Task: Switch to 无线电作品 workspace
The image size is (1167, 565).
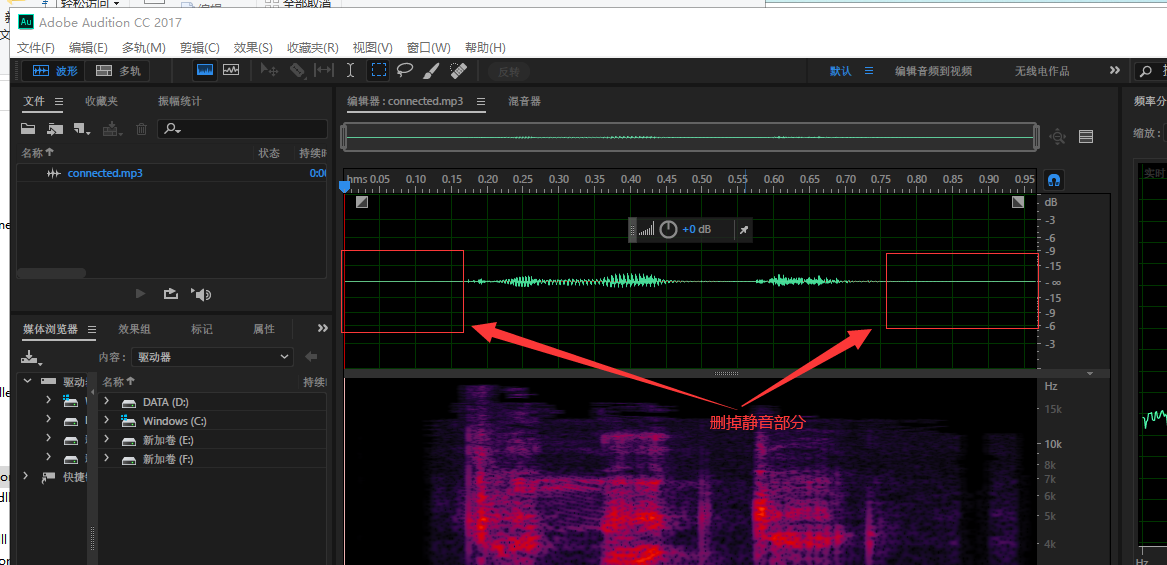Action: coord(1042,71)
